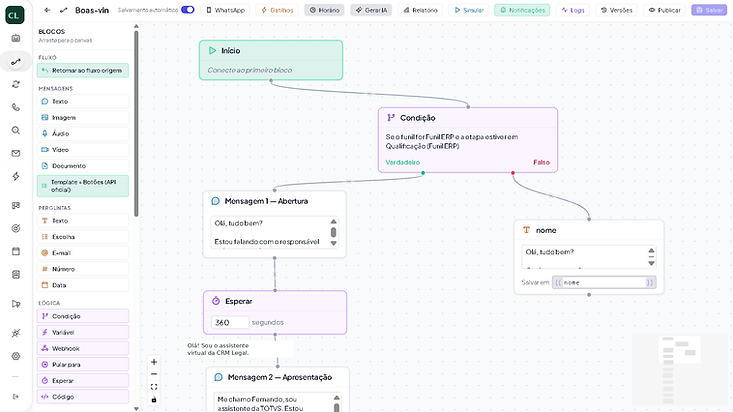Screen dimensions: 733x412
Task: Open Versões history
Action: pyautogui.click(x=617, y=10)
